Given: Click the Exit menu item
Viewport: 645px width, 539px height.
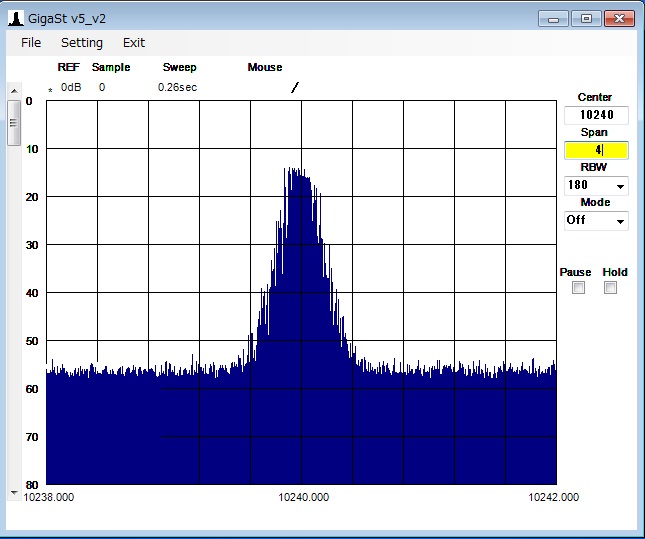Looking at the screenshot, I should tap(134, 43).
